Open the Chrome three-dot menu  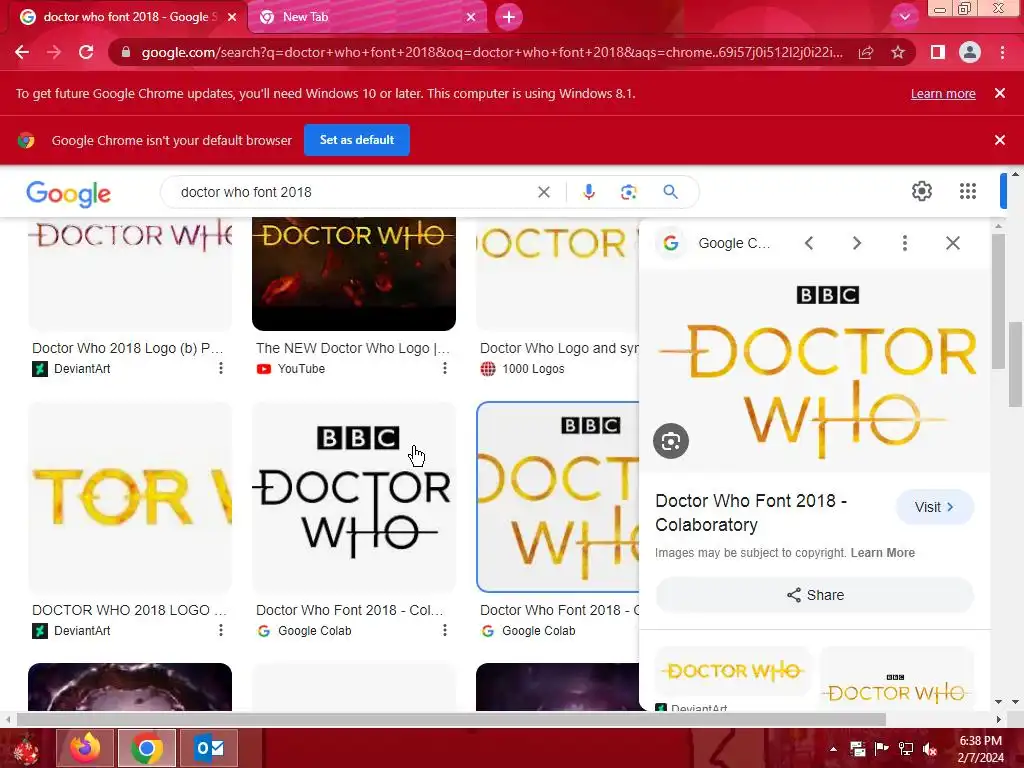(x=1002, y=52)
